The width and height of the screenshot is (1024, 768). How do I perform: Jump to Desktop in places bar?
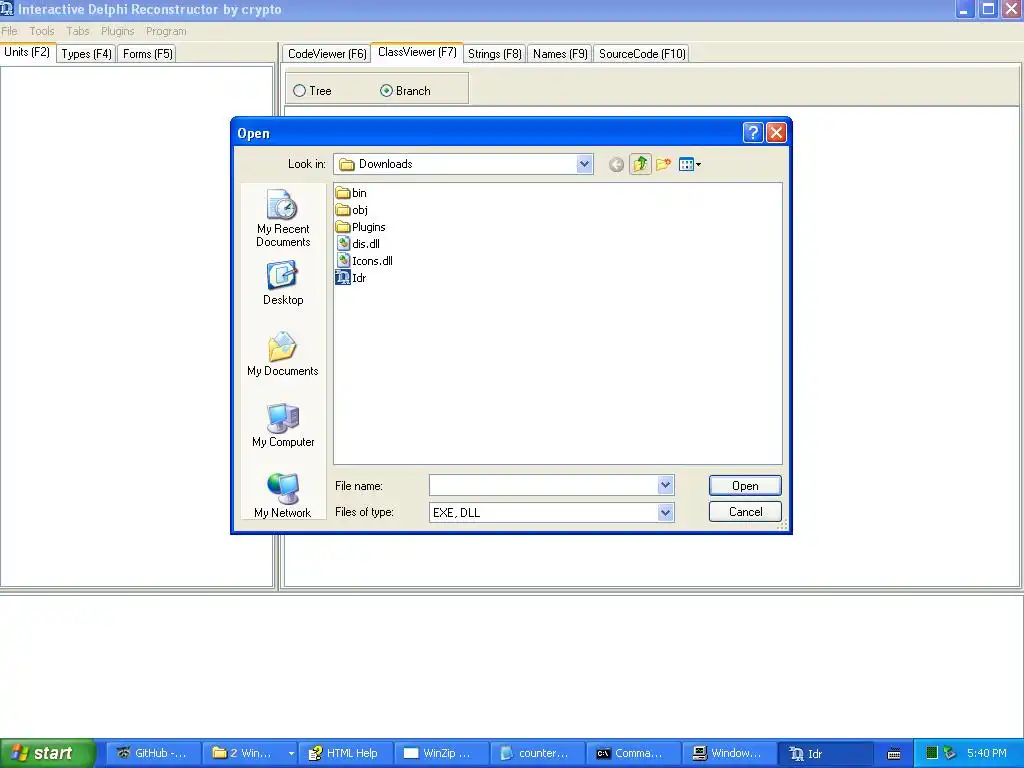(283, 284)
